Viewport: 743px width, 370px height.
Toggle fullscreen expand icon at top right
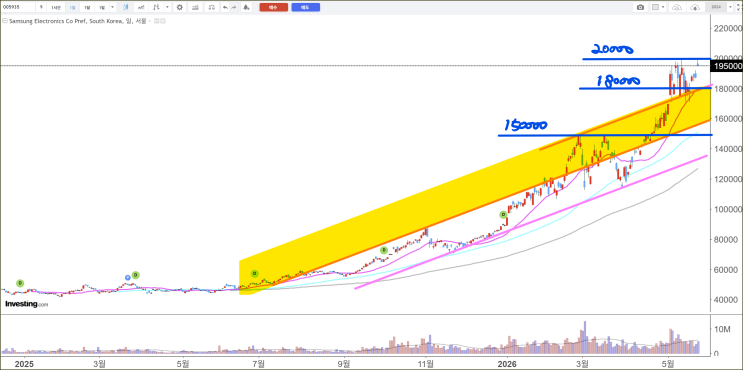[x=738, y=7]
